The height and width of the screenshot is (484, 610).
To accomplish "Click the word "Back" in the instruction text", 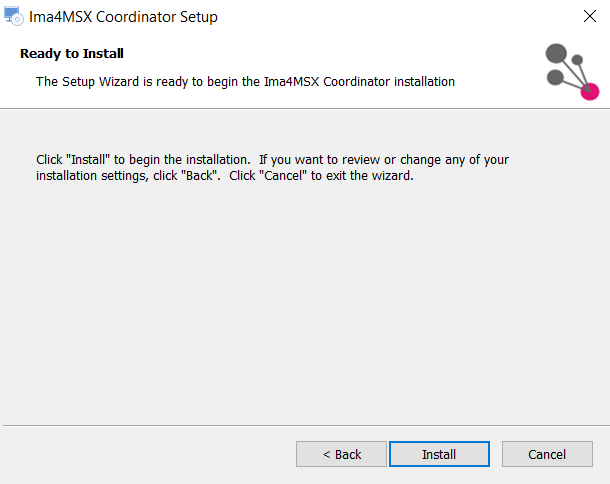I will coord(199,176).
